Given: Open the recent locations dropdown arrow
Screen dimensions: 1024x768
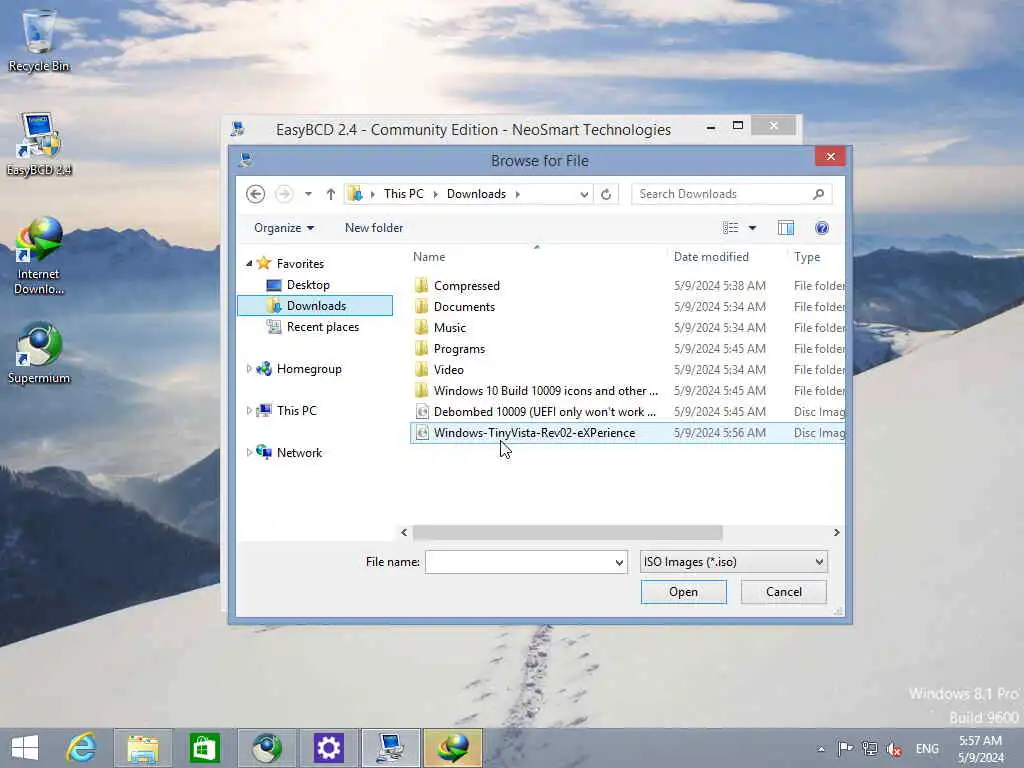Looking at the screenshot, I should tap(308, 194).
